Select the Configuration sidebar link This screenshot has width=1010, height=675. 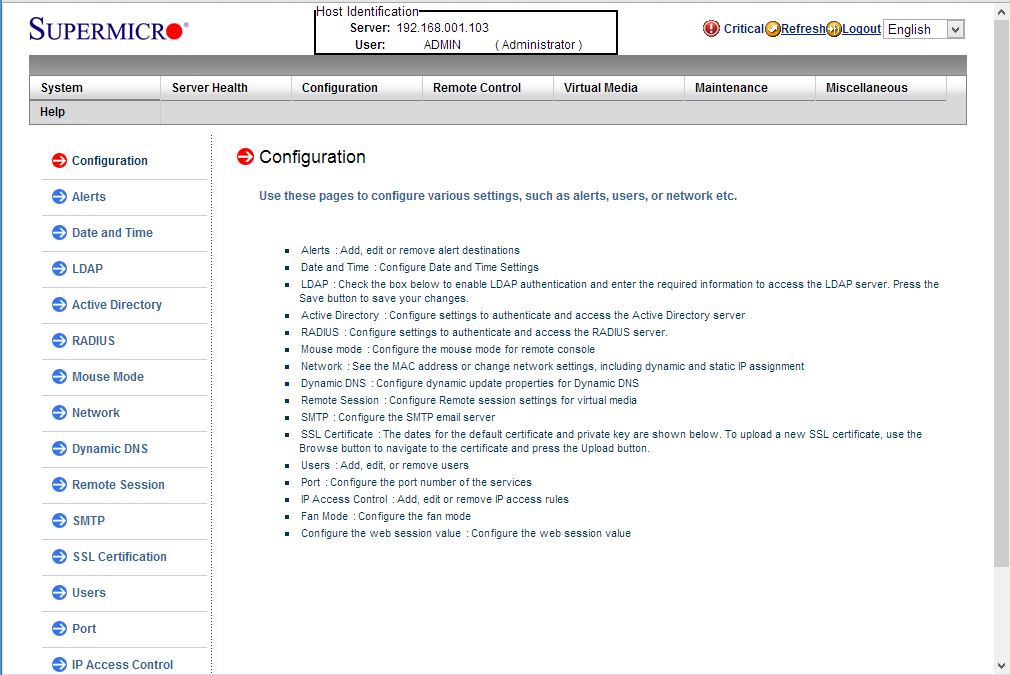click(110, 160)
